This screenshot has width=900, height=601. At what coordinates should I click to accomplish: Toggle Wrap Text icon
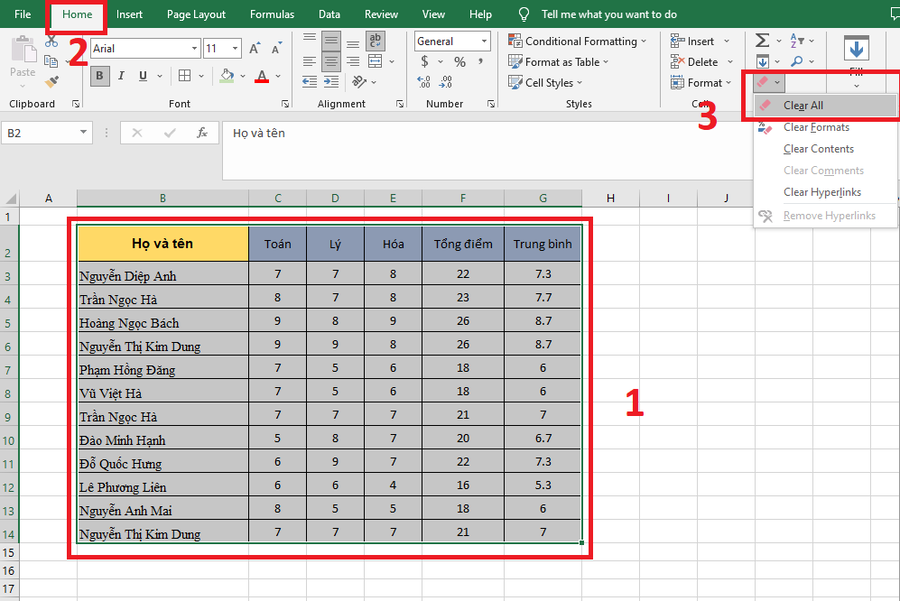coord(375,40)
